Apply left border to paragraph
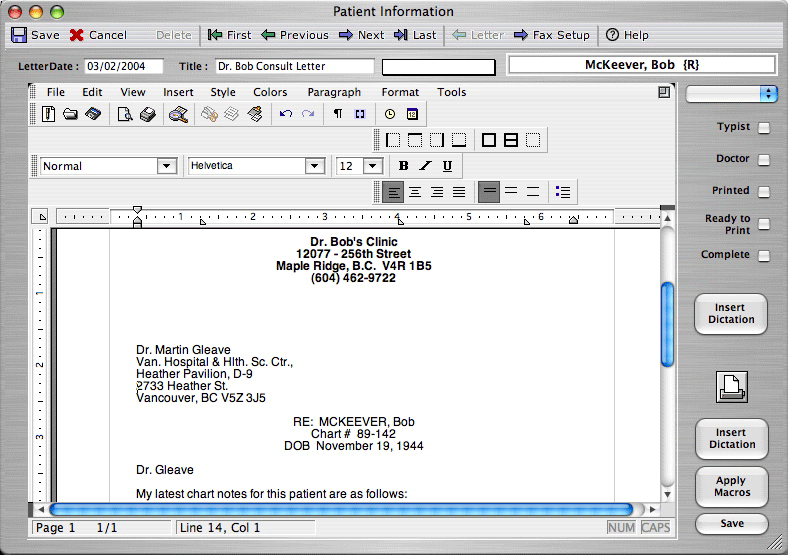Screen dimensions: 788x555 click(392, 140)
